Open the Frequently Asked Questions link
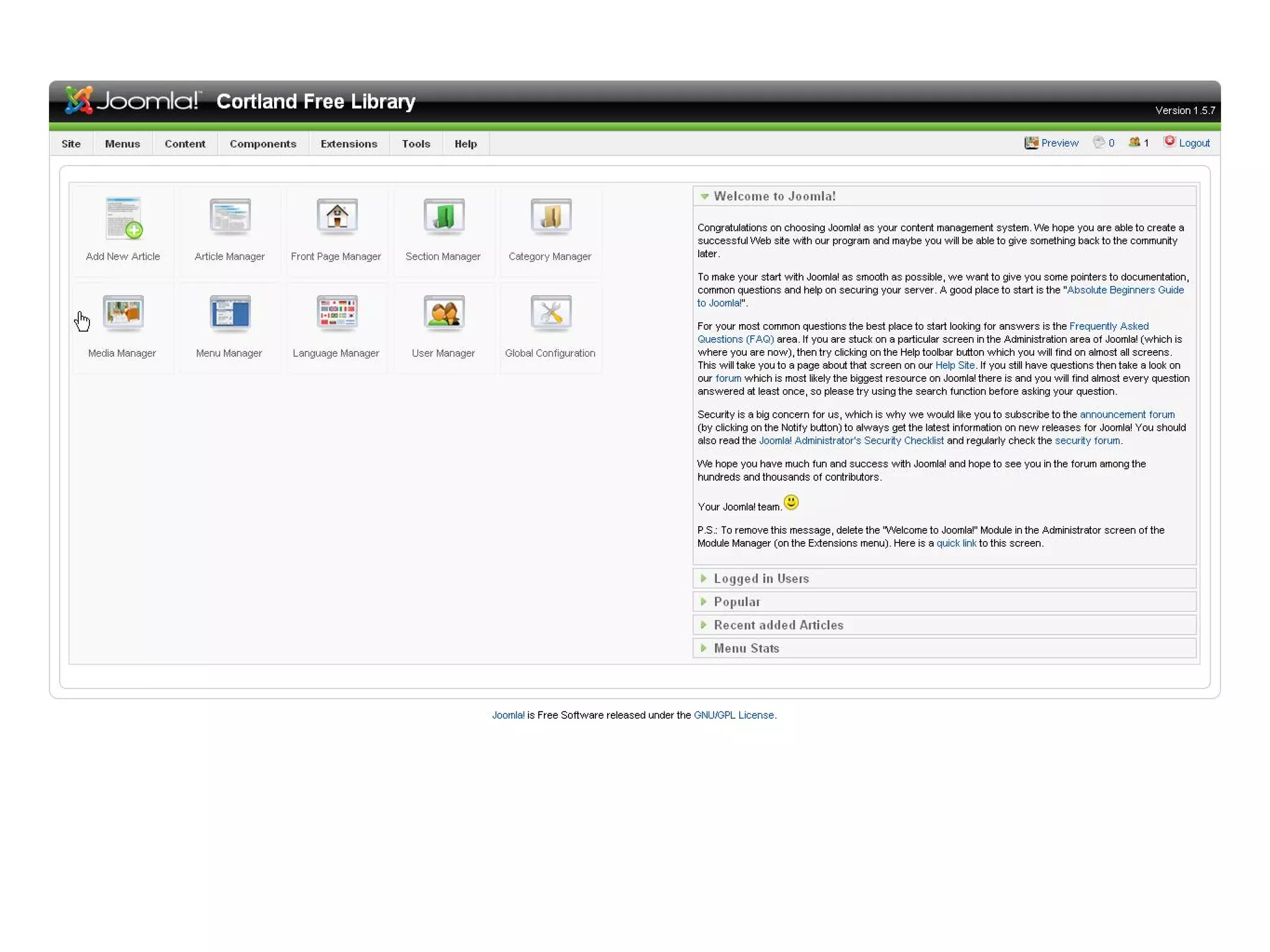 click(1109, 326)
